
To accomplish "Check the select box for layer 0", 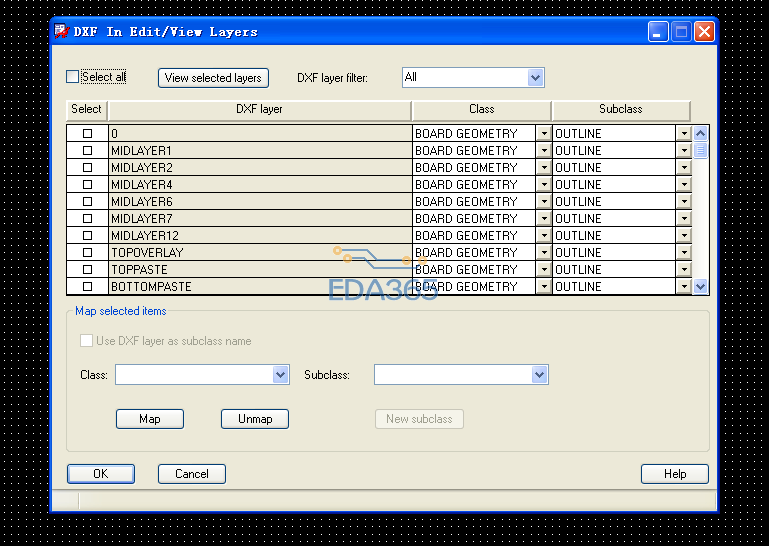I will click(87, 133).
